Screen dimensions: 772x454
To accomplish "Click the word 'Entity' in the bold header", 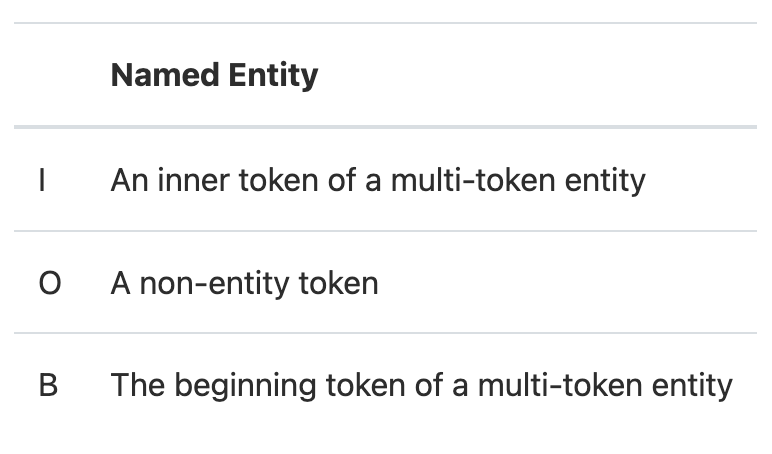I will [x=273, y=76].
